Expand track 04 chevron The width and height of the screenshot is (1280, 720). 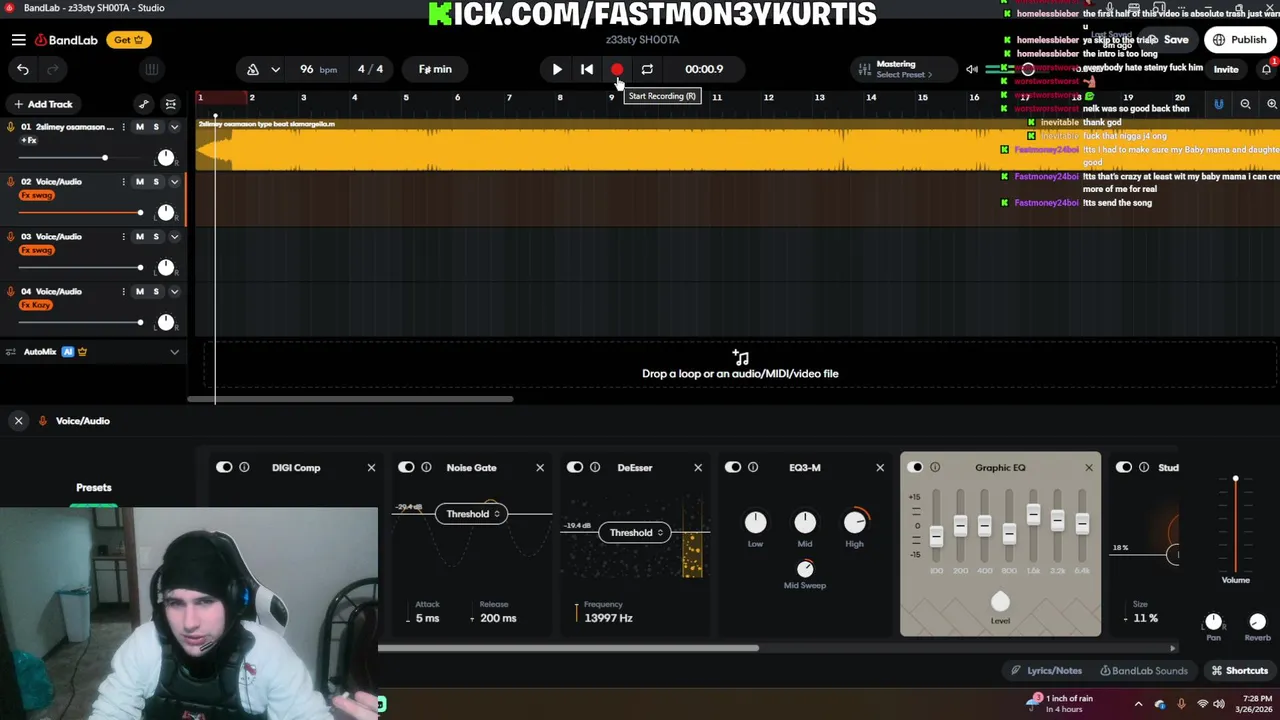pos(174,292)
